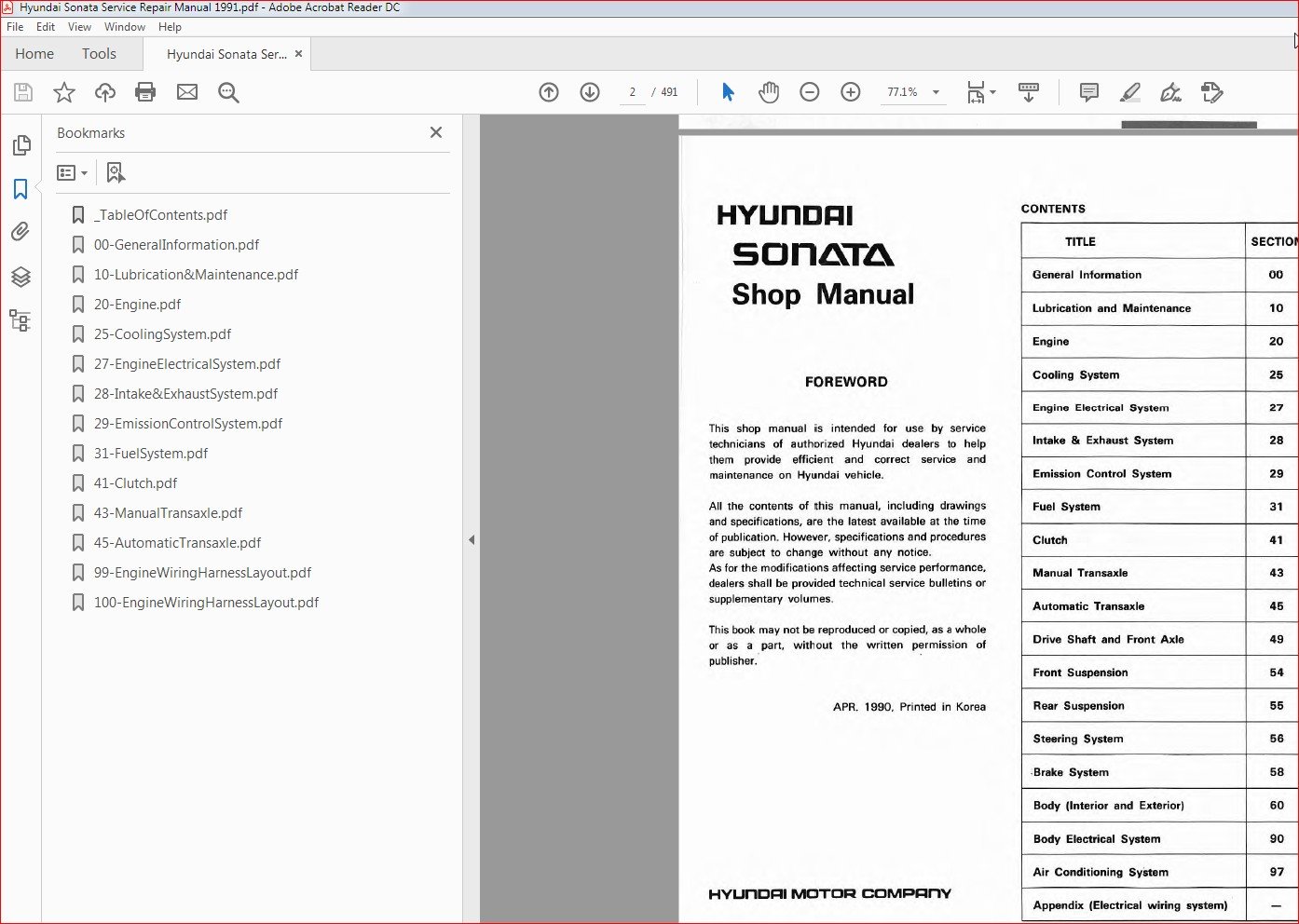
Task: Bookmark document with the star icon
Action: pos(64,92)
